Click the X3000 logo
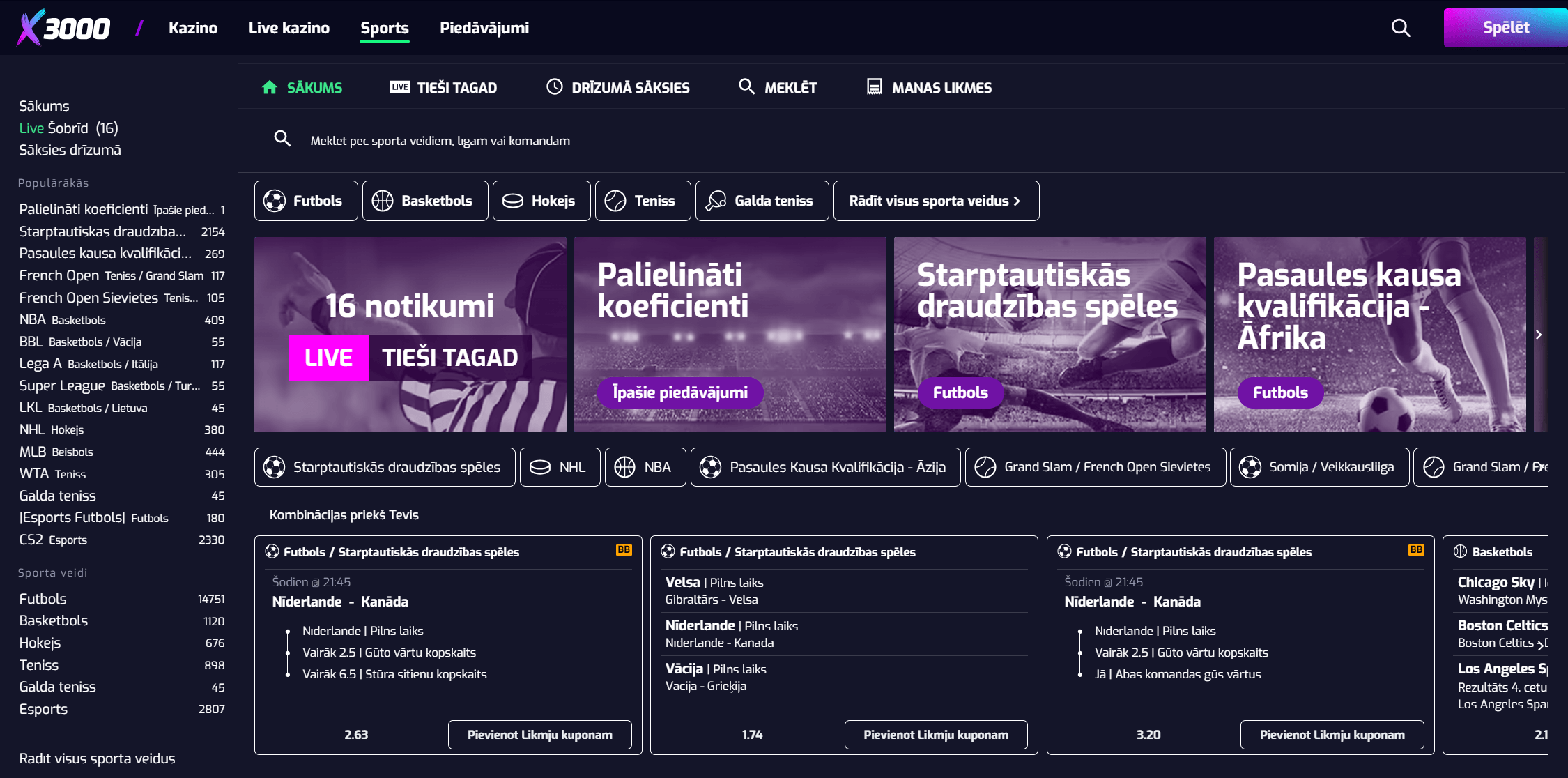 coord(63,26)
